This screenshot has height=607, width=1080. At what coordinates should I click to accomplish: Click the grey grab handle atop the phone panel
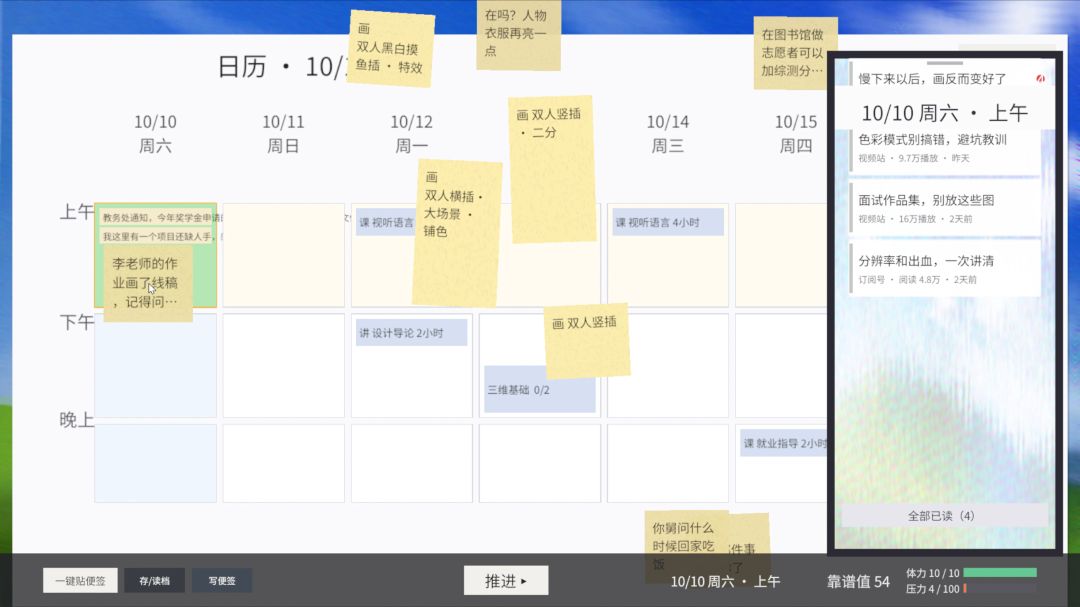click(x=944, y=63)
